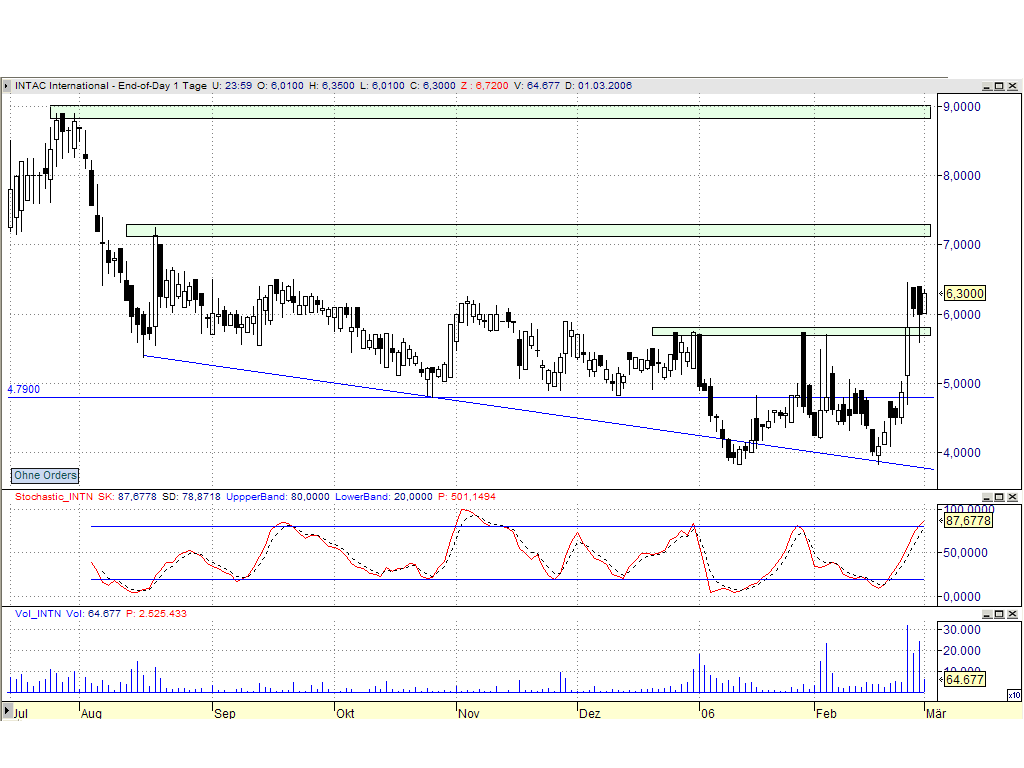
Task: Click the LowerBand: 20,0000 label
Action: click(x=384, y=496)
